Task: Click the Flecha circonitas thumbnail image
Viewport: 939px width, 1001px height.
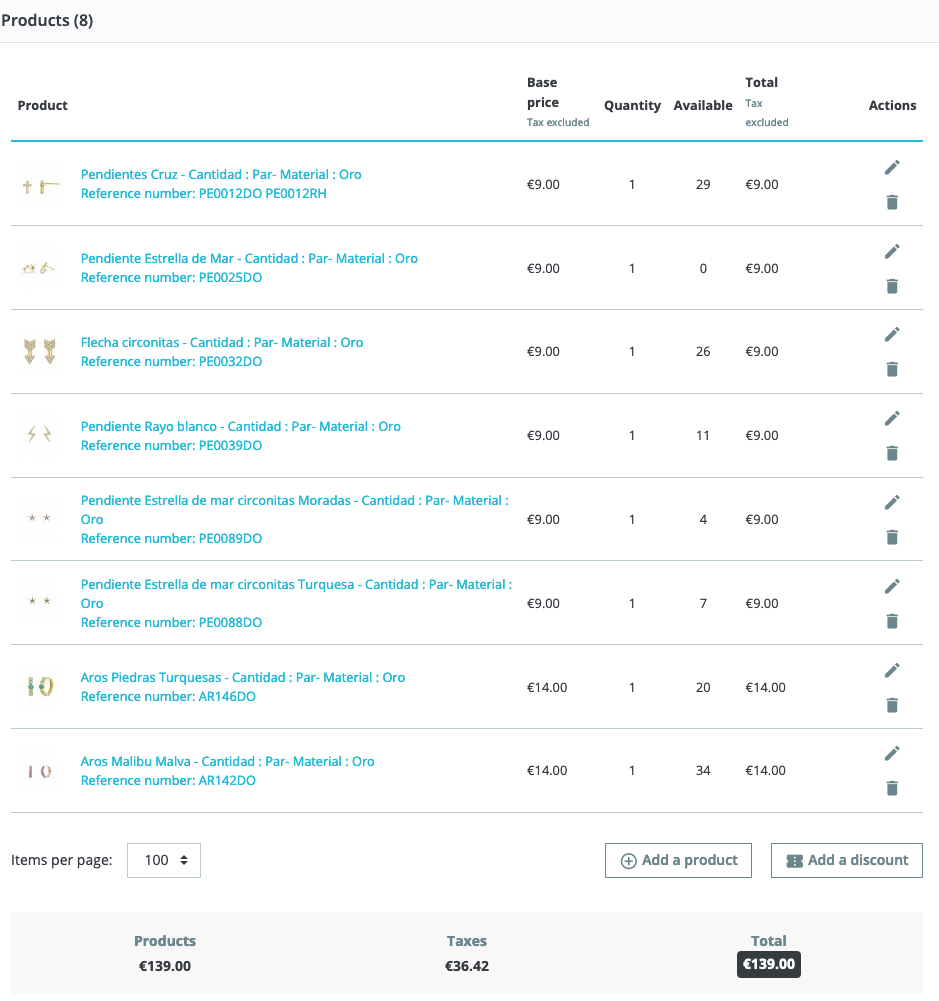Action: click(x=39, y=352)
